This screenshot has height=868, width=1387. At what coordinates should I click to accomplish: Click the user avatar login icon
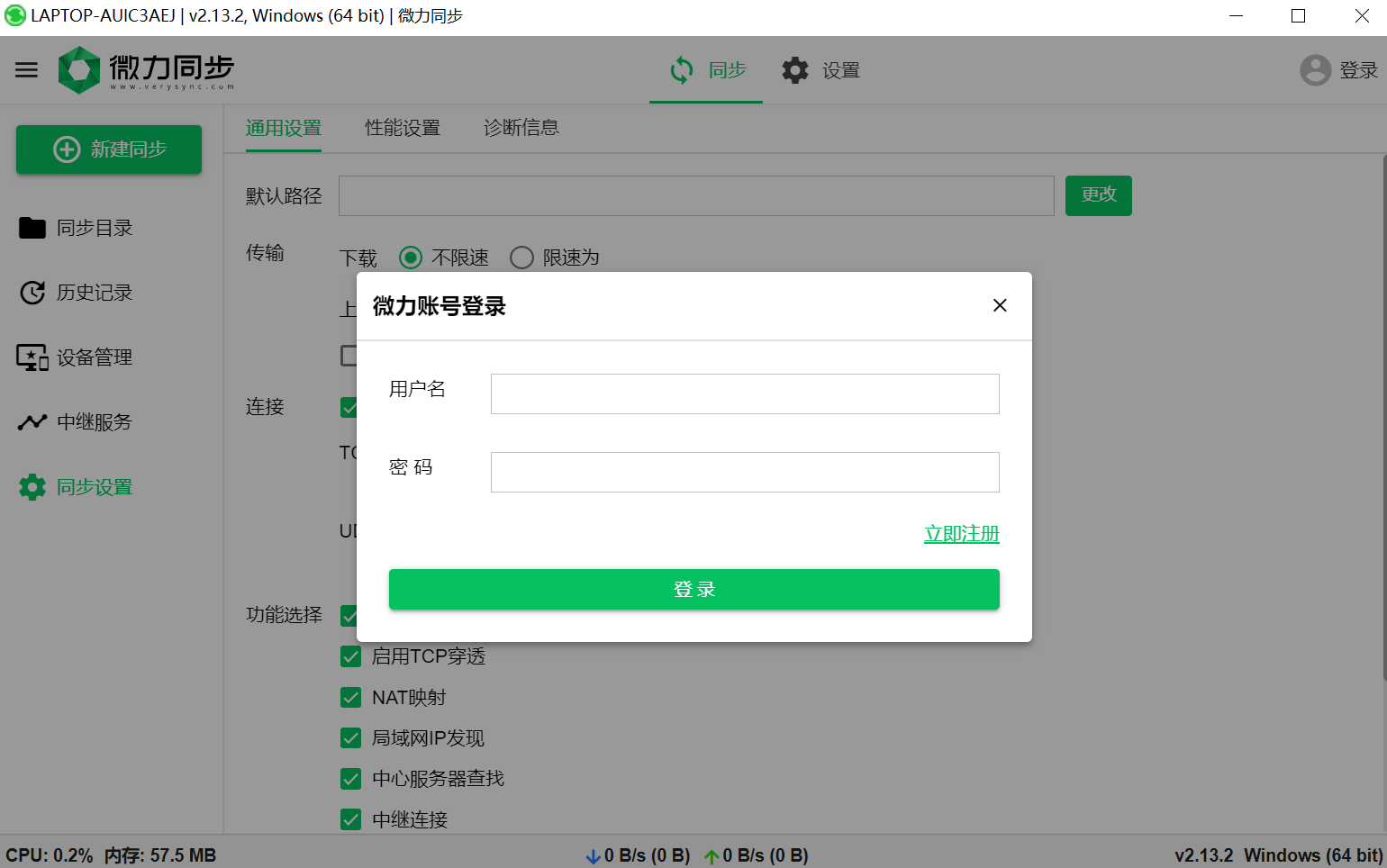(x=1315, y=70)
